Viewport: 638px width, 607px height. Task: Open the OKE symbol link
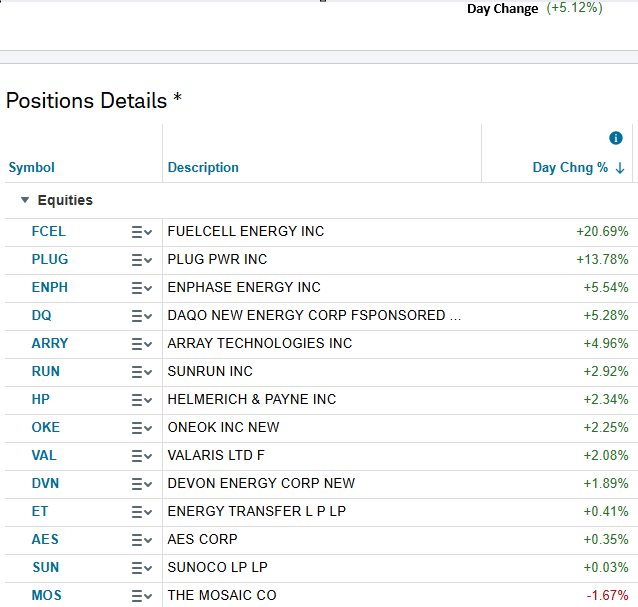(46, 427)
